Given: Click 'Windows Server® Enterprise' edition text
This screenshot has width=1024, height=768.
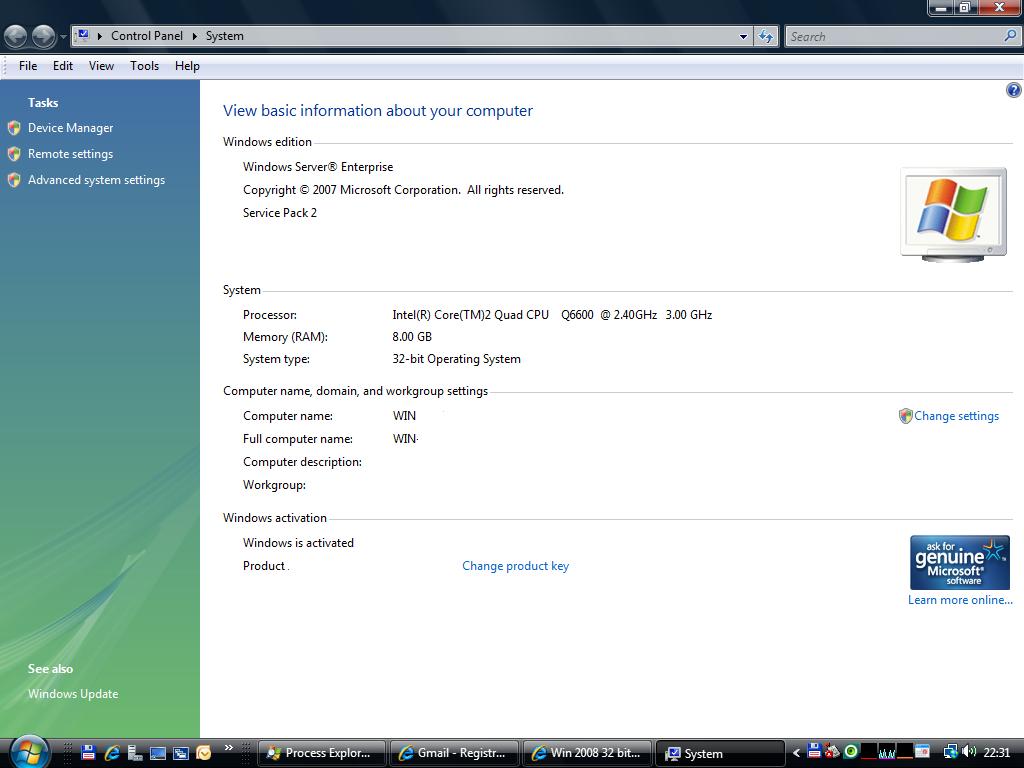Looking at the screenshot, I should pos(318,167).
